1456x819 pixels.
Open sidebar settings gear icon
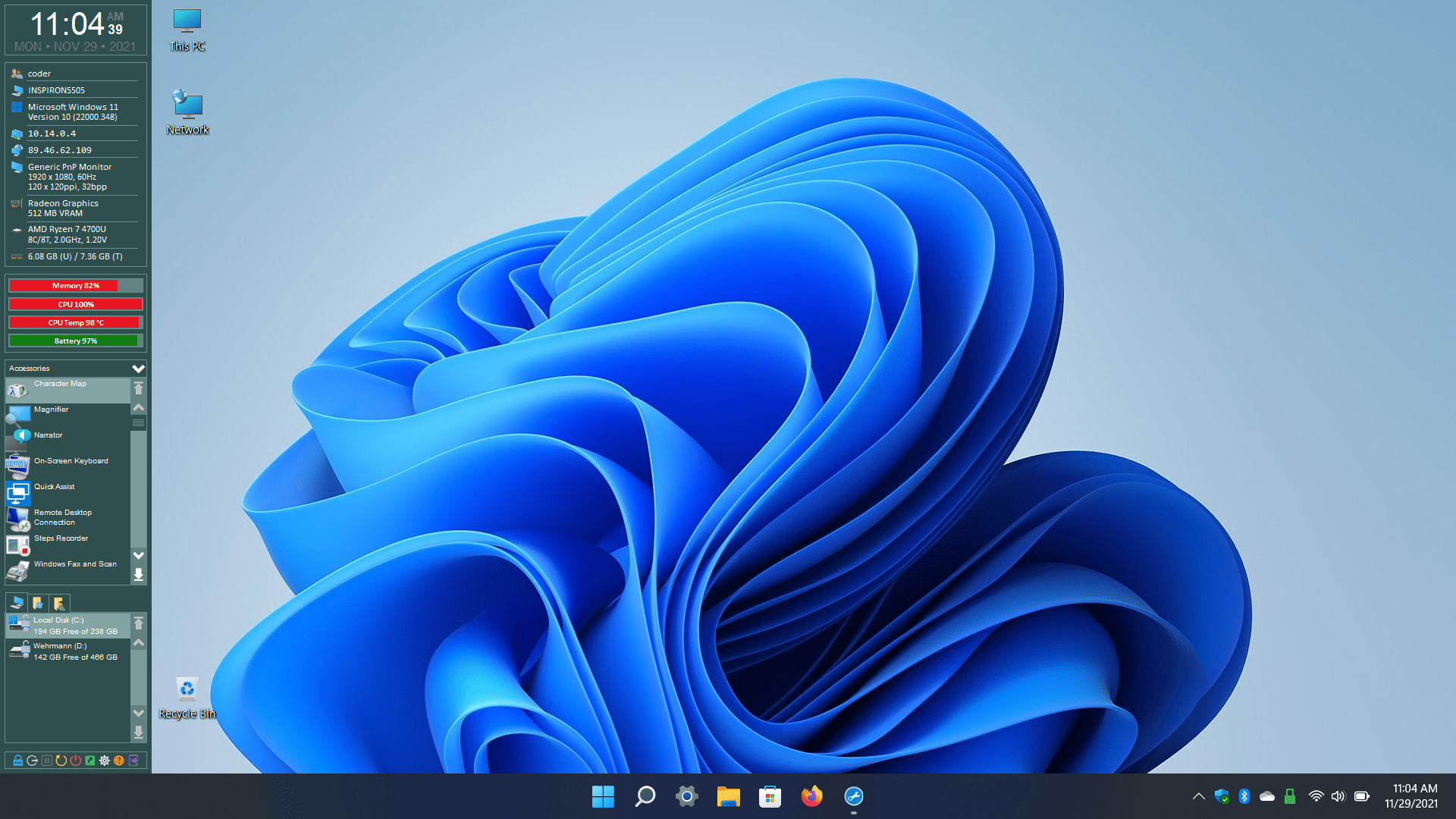pyautogui.click(x=104, y=761)
